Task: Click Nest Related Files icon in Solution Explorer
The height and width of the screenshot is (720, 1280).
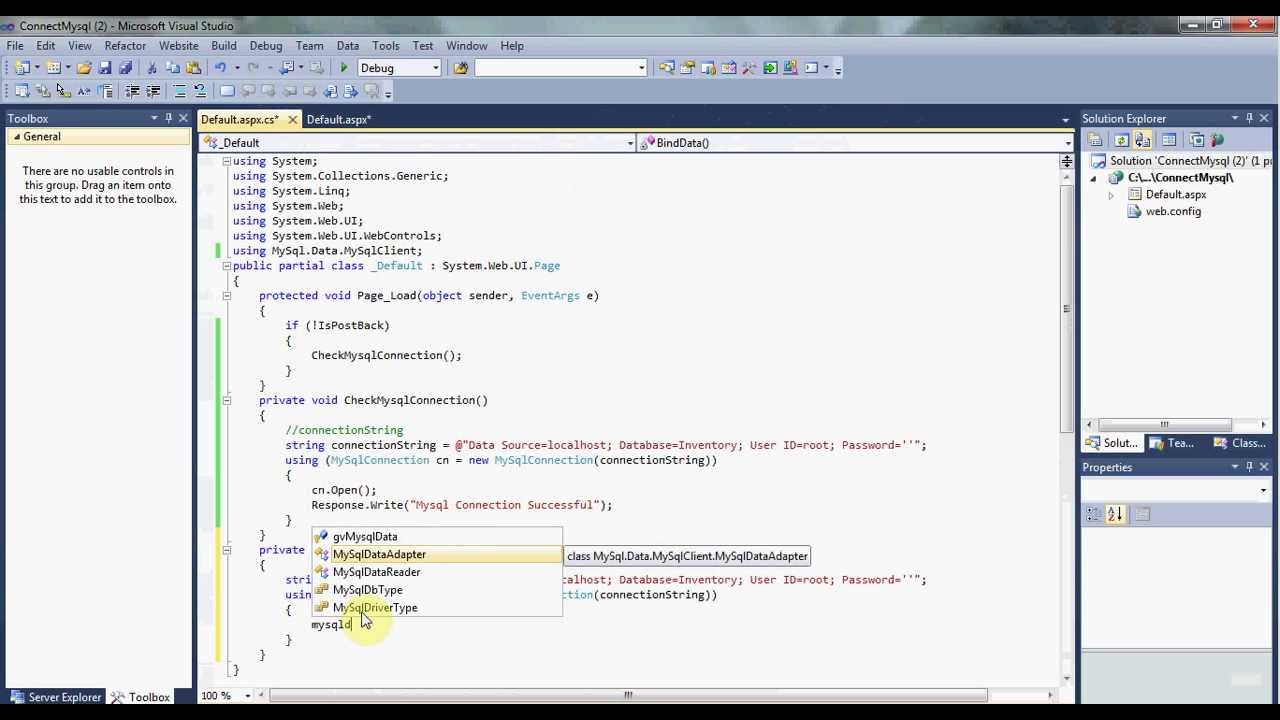Action: click(1143, 140)
